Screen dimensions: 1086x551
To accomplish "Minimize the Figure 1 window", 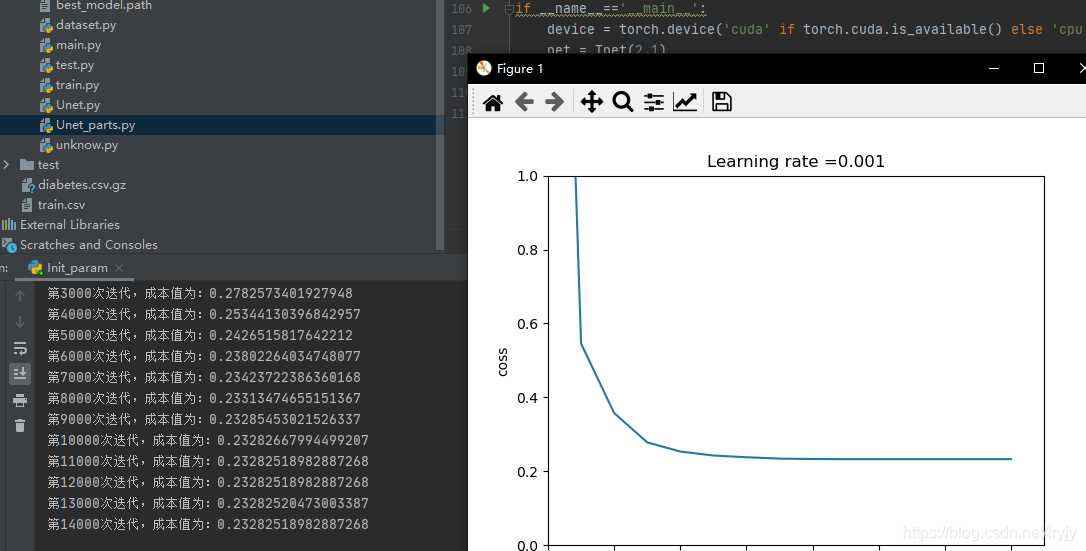I will coord(994,68).
